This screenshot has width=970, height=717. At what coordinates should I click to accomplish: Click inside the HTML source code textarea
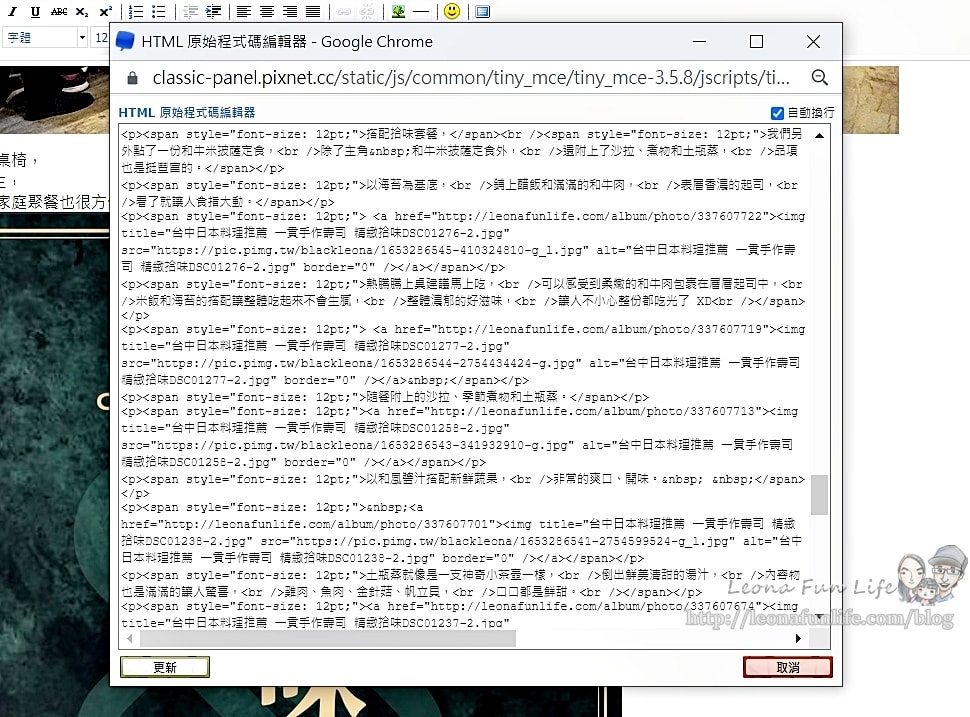(x=460, y=380)
